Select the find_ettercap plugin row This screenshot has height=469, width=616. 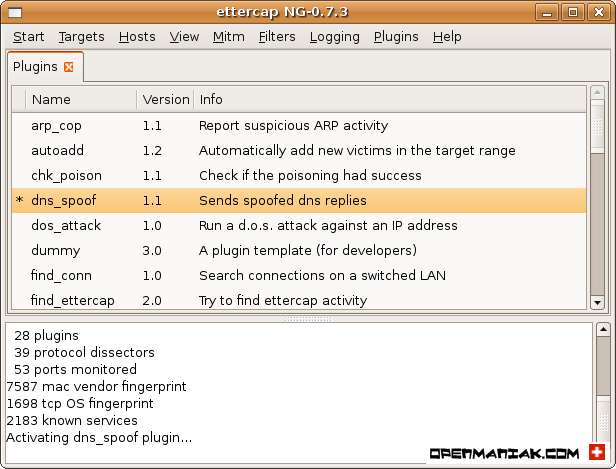pos(299,300)
